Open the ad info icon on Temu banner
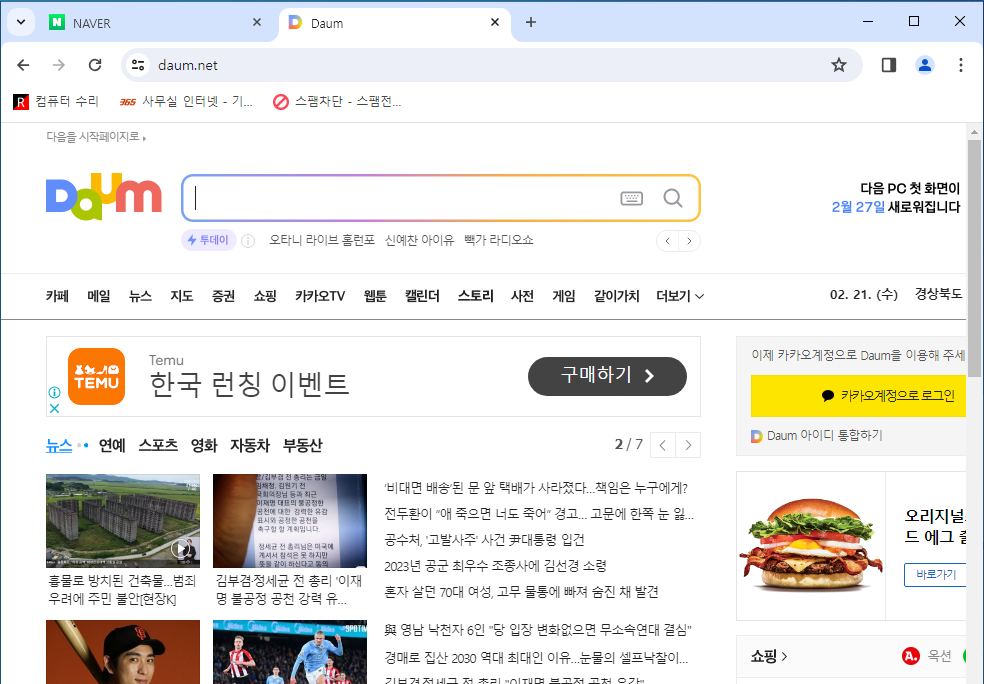 coord(55,392)
